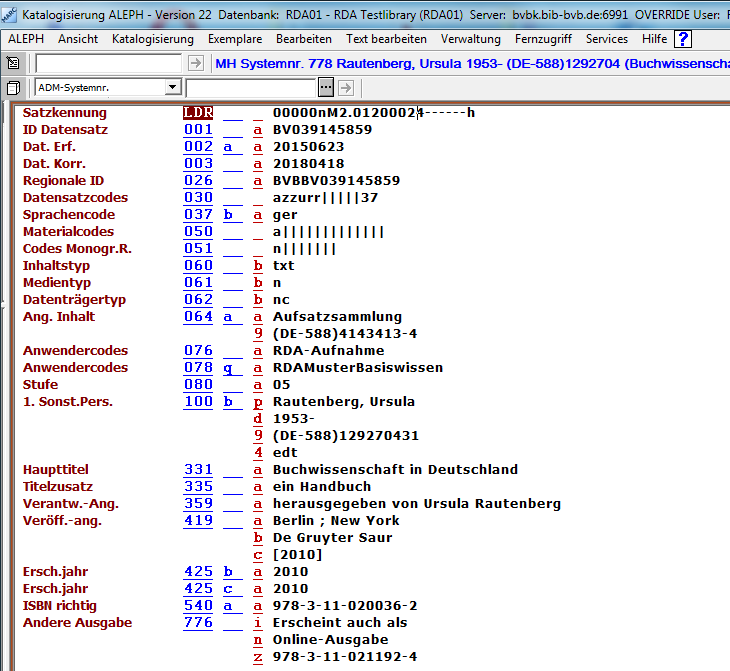Click the title value Buchwissenschaft in Deutschland
730x671 pixels.
pos(395,470)
